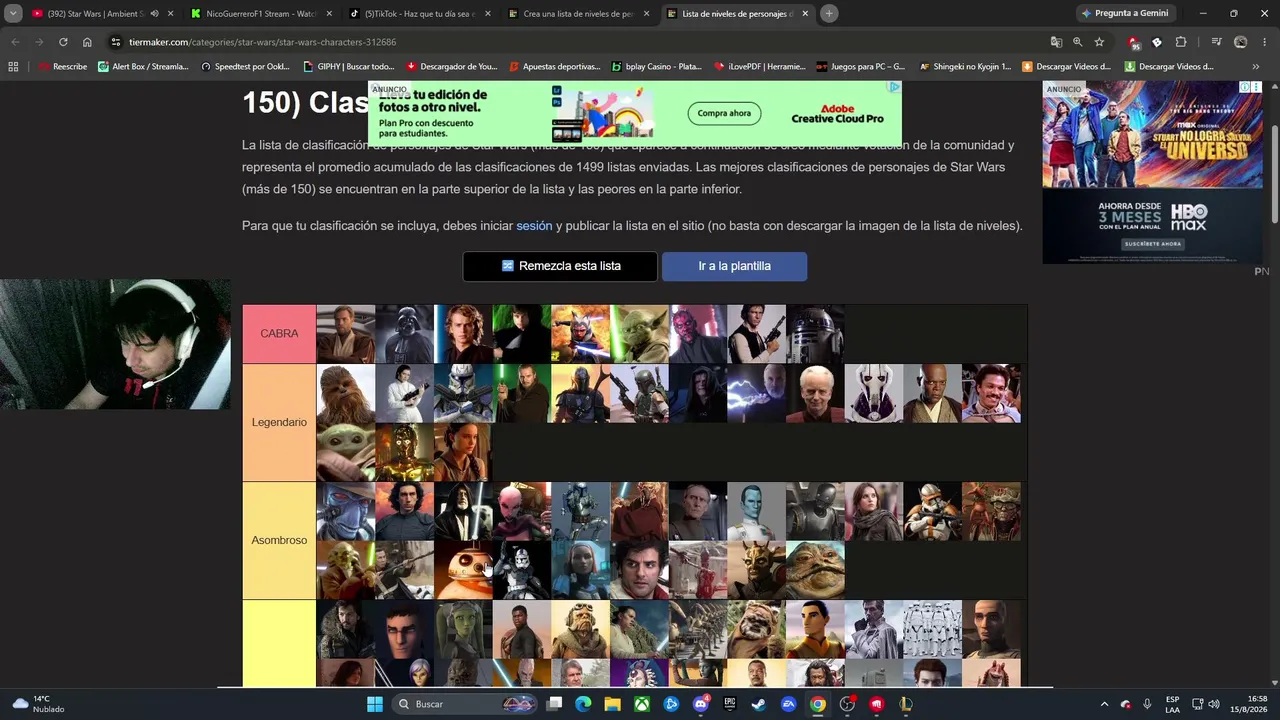Open a new browser tab

(x=829, y=13)
